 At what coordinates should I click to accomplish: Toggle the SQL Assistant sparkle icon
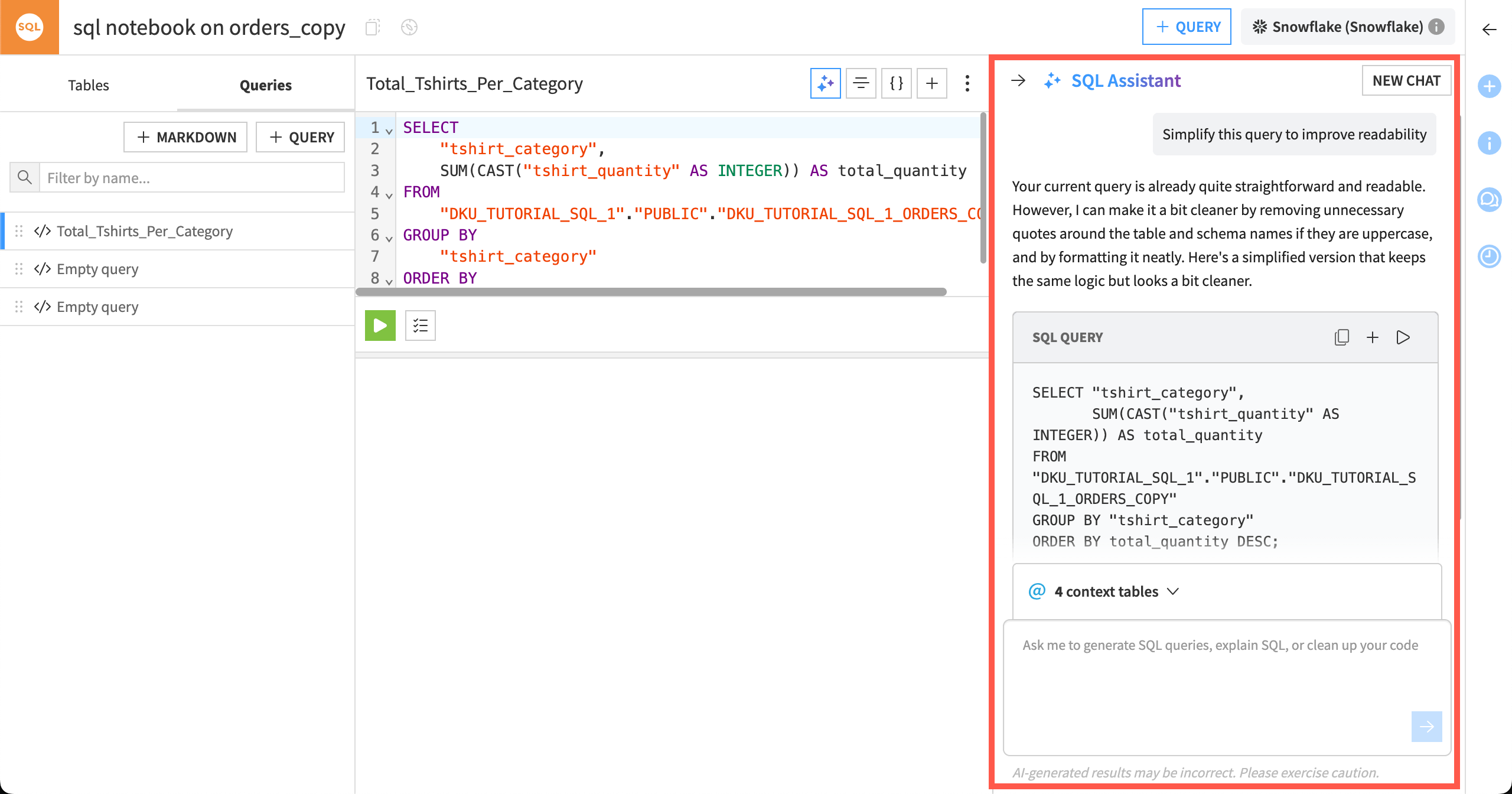[x=825, y=83]
